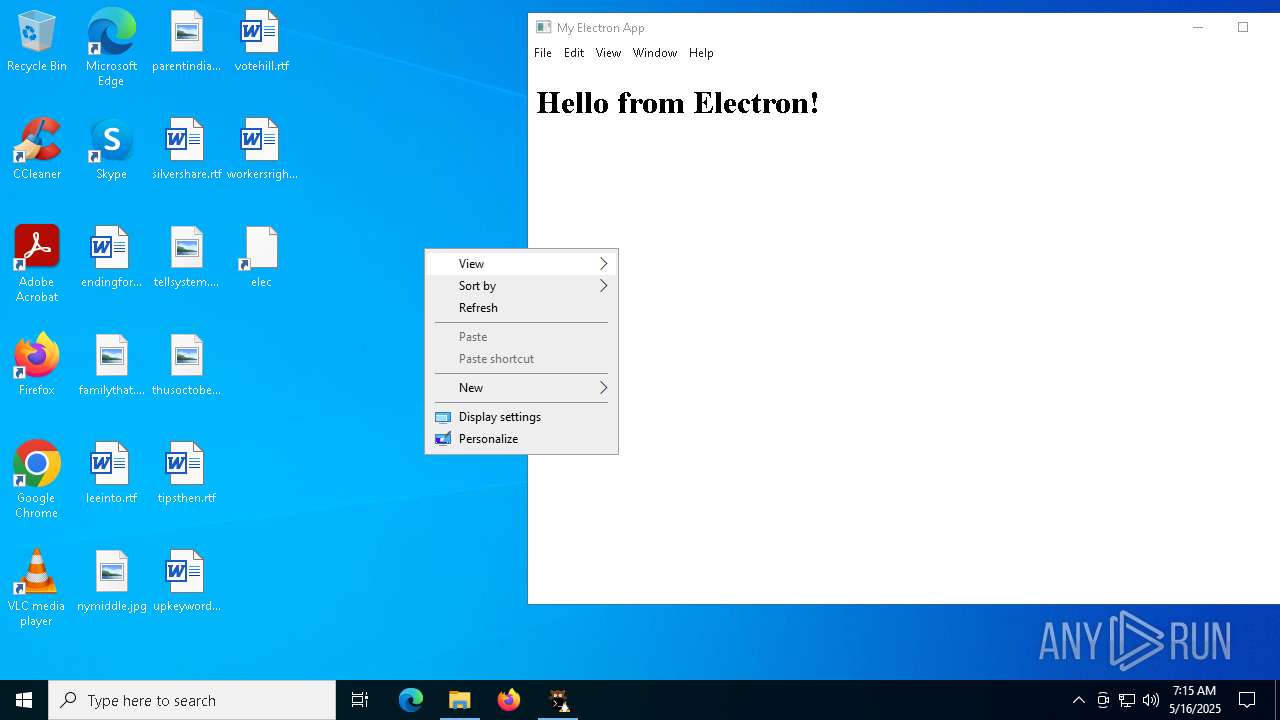Select the parentindia... image file icon
Viewport: 1280px width, 720px height.
coord(186,42)
